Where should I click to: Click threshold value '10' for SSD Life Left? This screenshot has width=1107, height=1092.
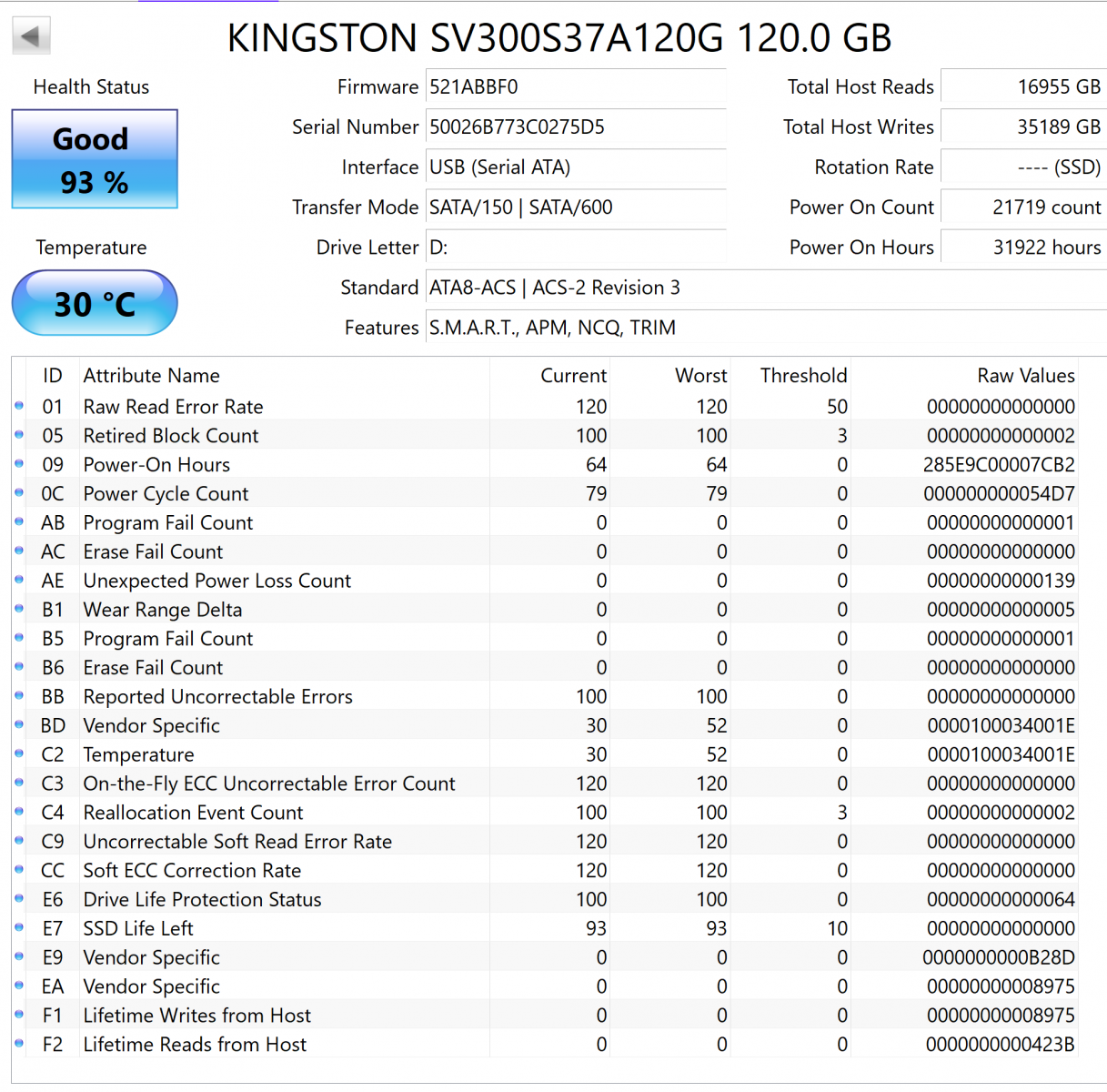(837, 928)
